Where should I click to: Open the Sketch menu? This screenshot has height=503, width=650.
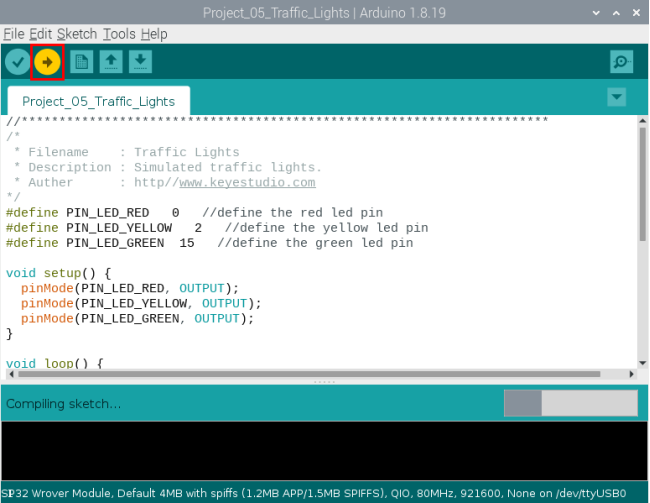point(77,34)
